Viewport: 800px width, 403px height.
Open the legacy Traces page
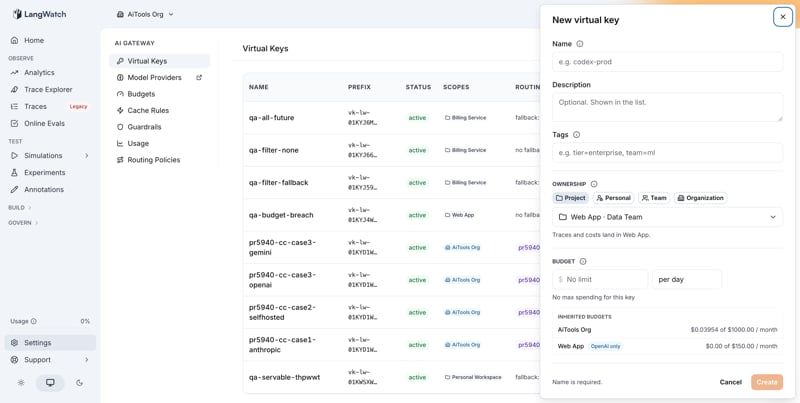pos(50,107)
